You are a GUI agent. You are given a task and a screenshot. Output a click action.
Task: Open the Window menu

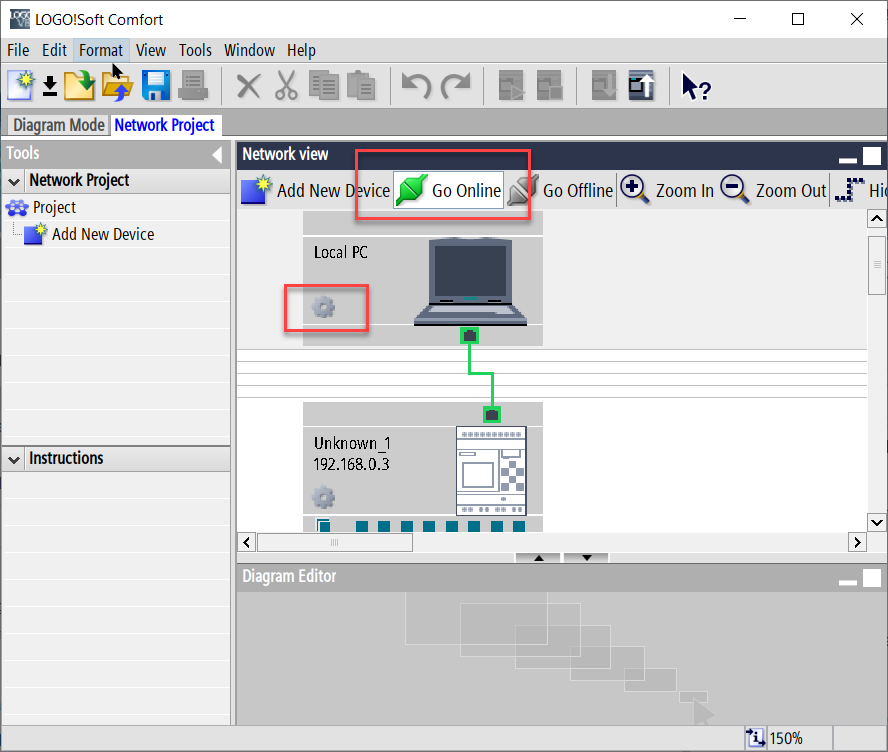click(249, 50)
